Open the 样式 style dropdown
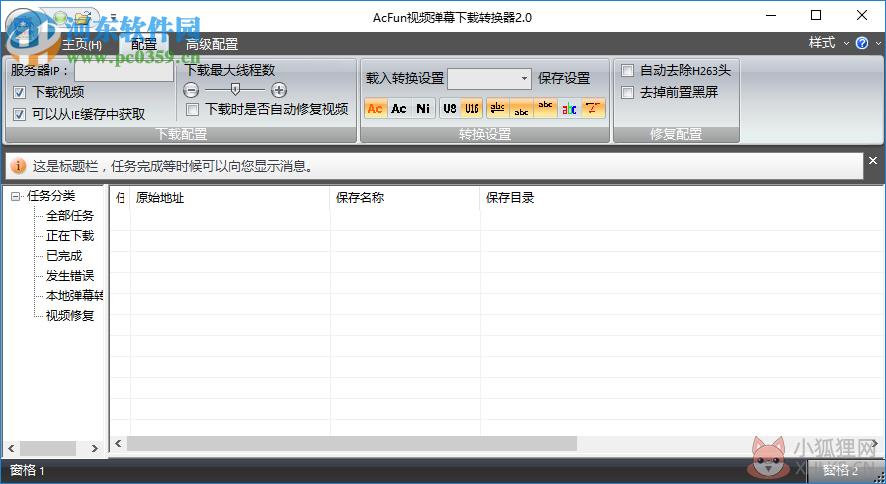Screen dimensions: 886x484 coord(829,43)
